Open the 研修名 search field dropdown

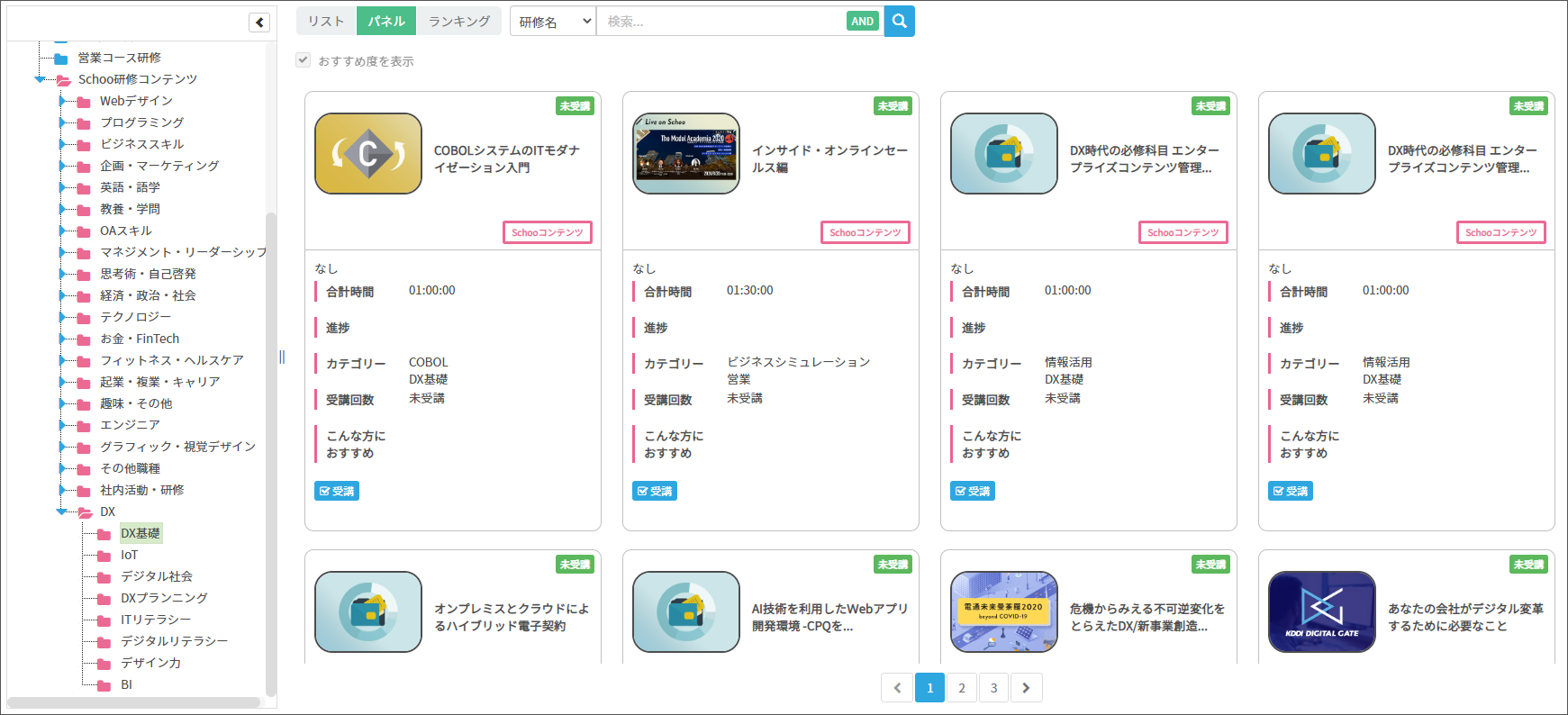tap(553, 22)
